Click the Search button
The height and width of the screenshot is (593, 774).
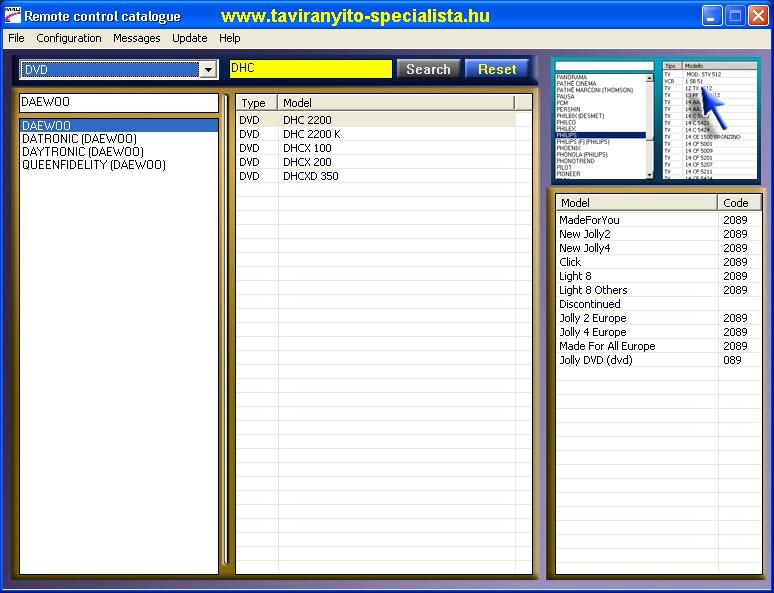428,69
